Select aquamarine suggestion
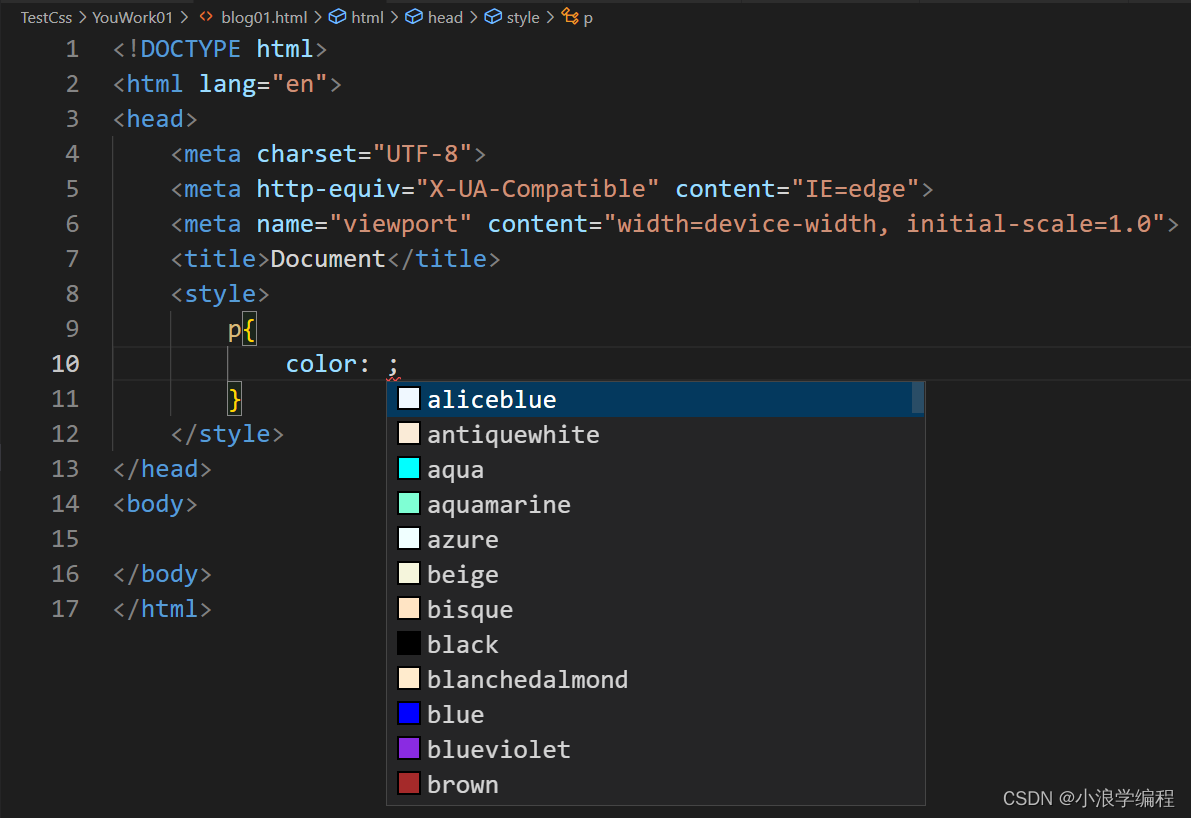 pos(656,504)
